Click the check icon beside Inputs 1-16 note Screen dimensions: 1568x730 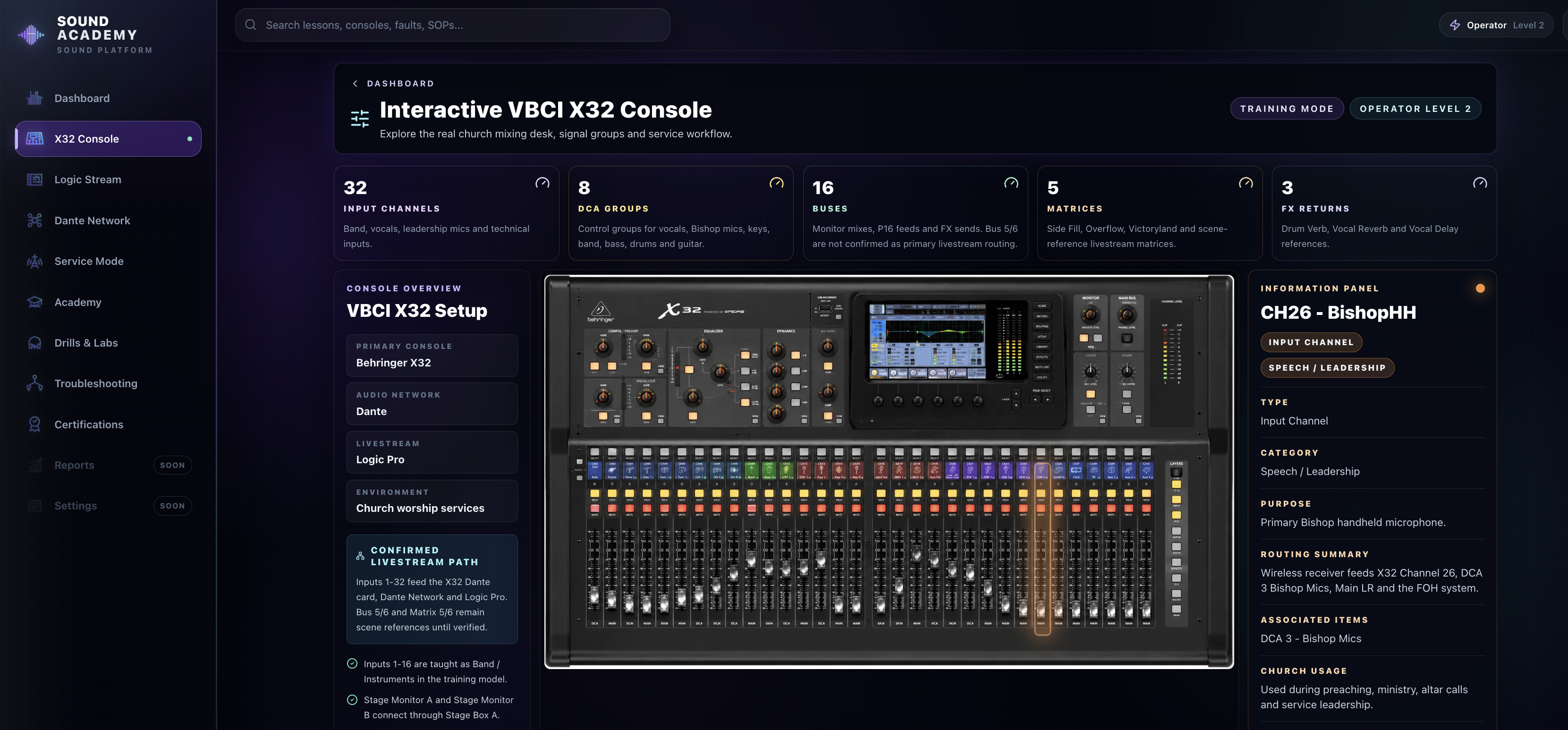coord(352,663)
